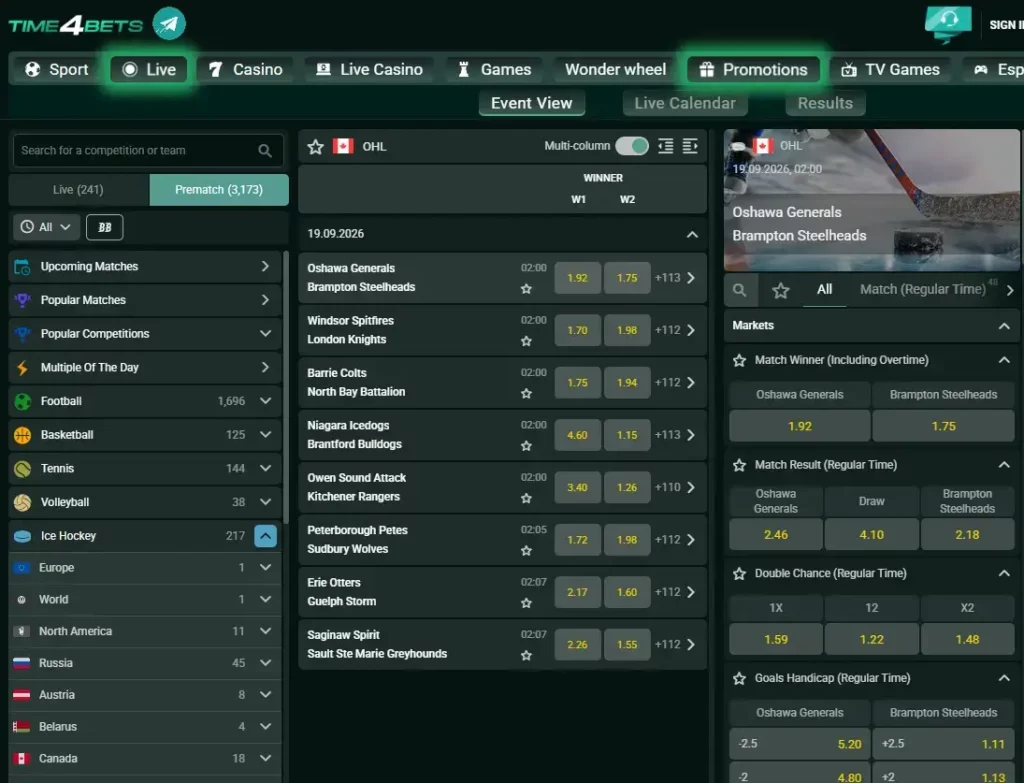Favorite the Saginaw Spirit vs Sault Ste Marie match
1024x783 pixels.
[526, 655]
